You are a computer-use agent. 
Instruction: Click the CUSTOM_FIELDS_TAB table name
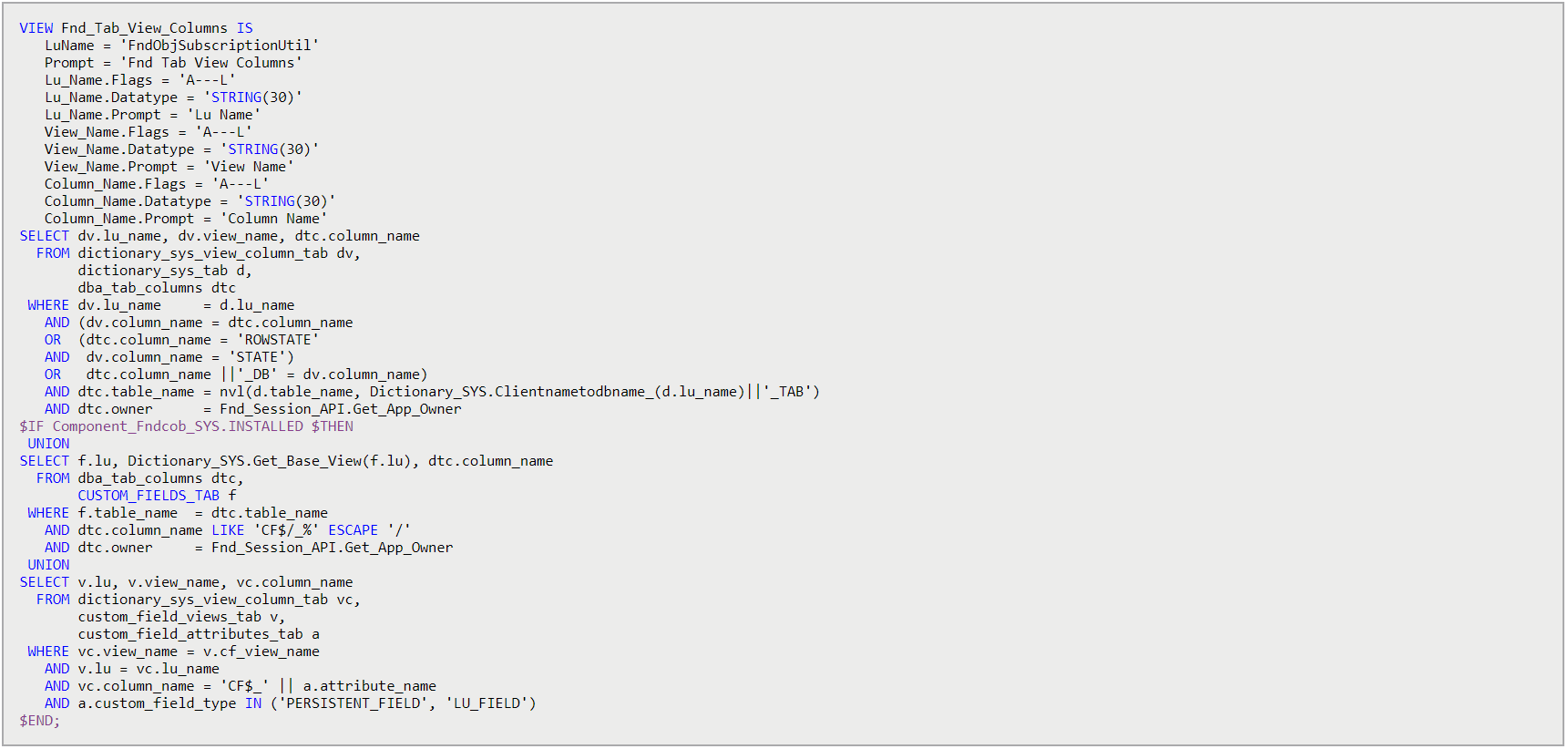(149, 496)
